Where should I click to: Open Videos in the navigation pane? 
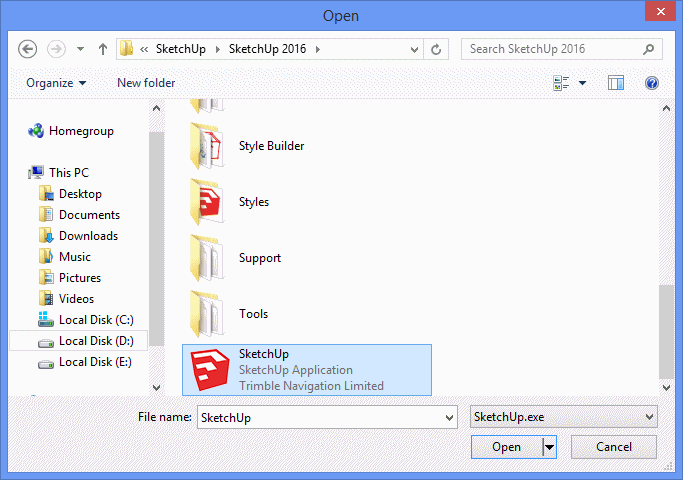point(76,298)
